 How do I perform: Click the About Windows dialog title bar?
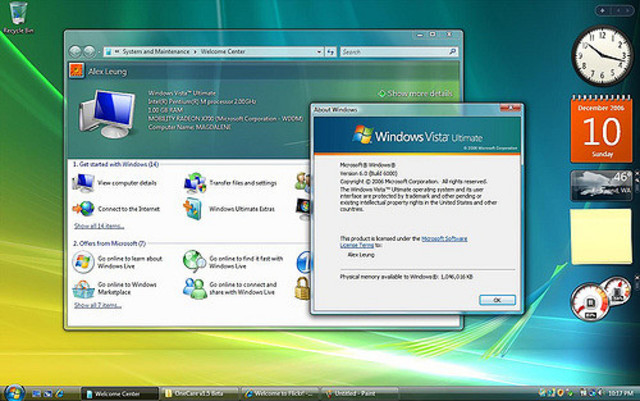pos(406,109)
